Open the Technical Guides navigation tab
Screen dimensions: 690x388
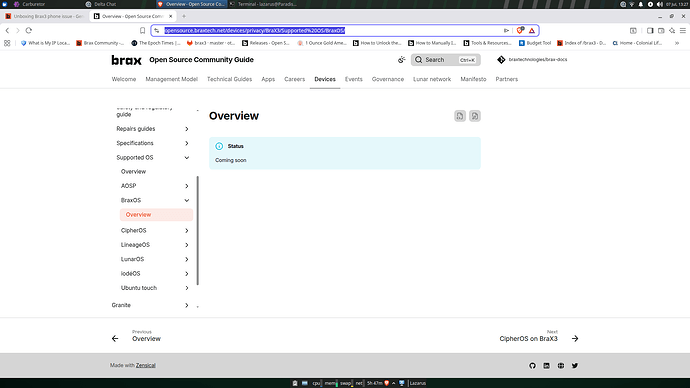coord(229,79)
